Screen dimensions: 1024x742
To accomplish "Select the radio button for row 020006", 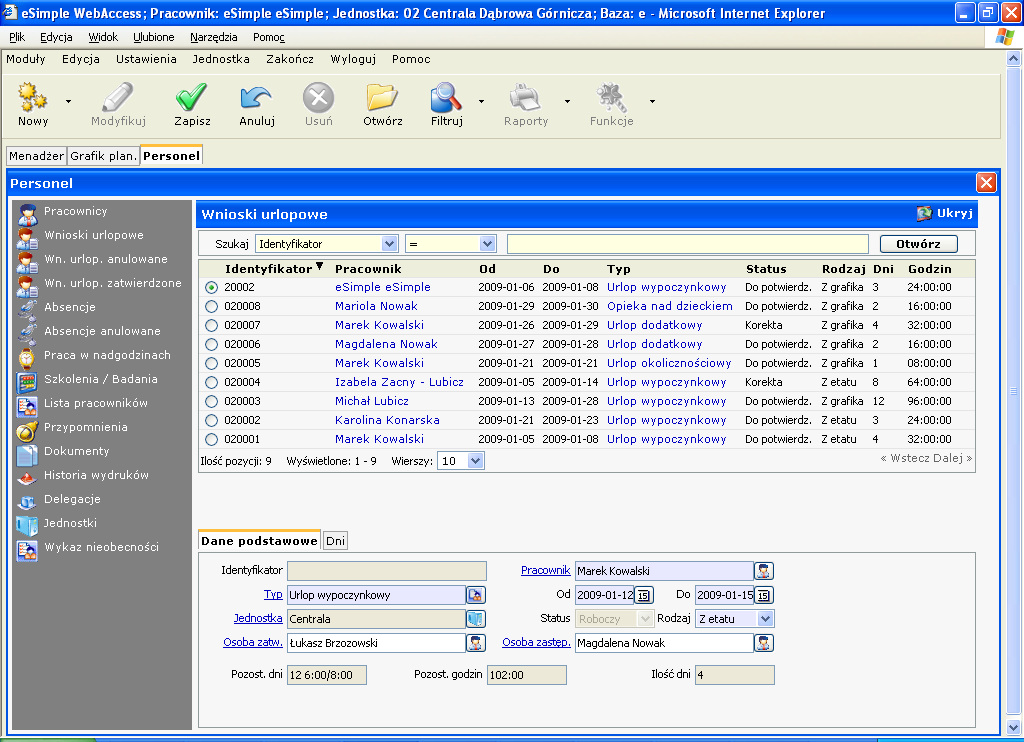I will point(211,344).
